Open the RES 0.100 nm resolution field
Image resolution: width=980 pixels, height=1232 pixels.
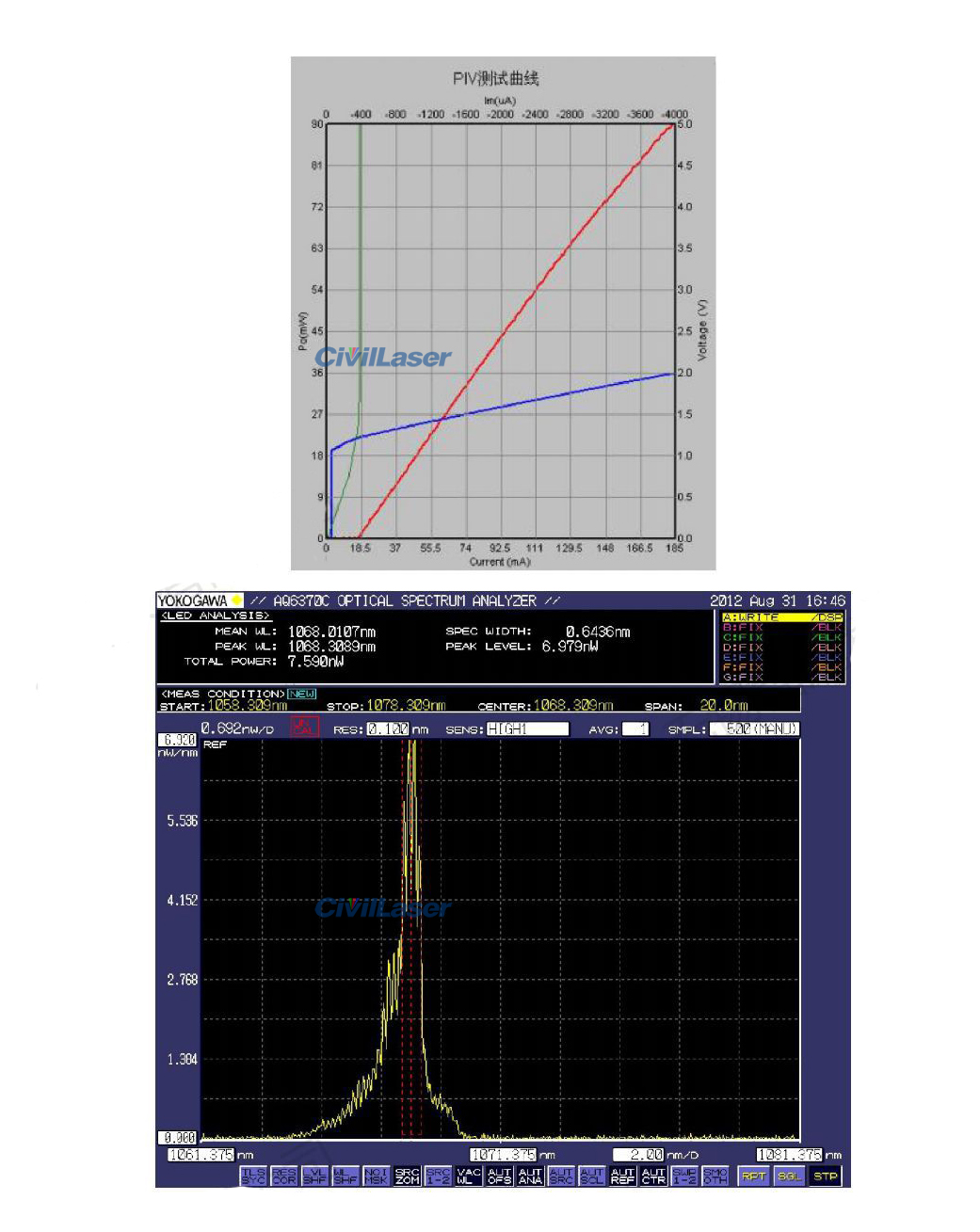coord(388,728)
